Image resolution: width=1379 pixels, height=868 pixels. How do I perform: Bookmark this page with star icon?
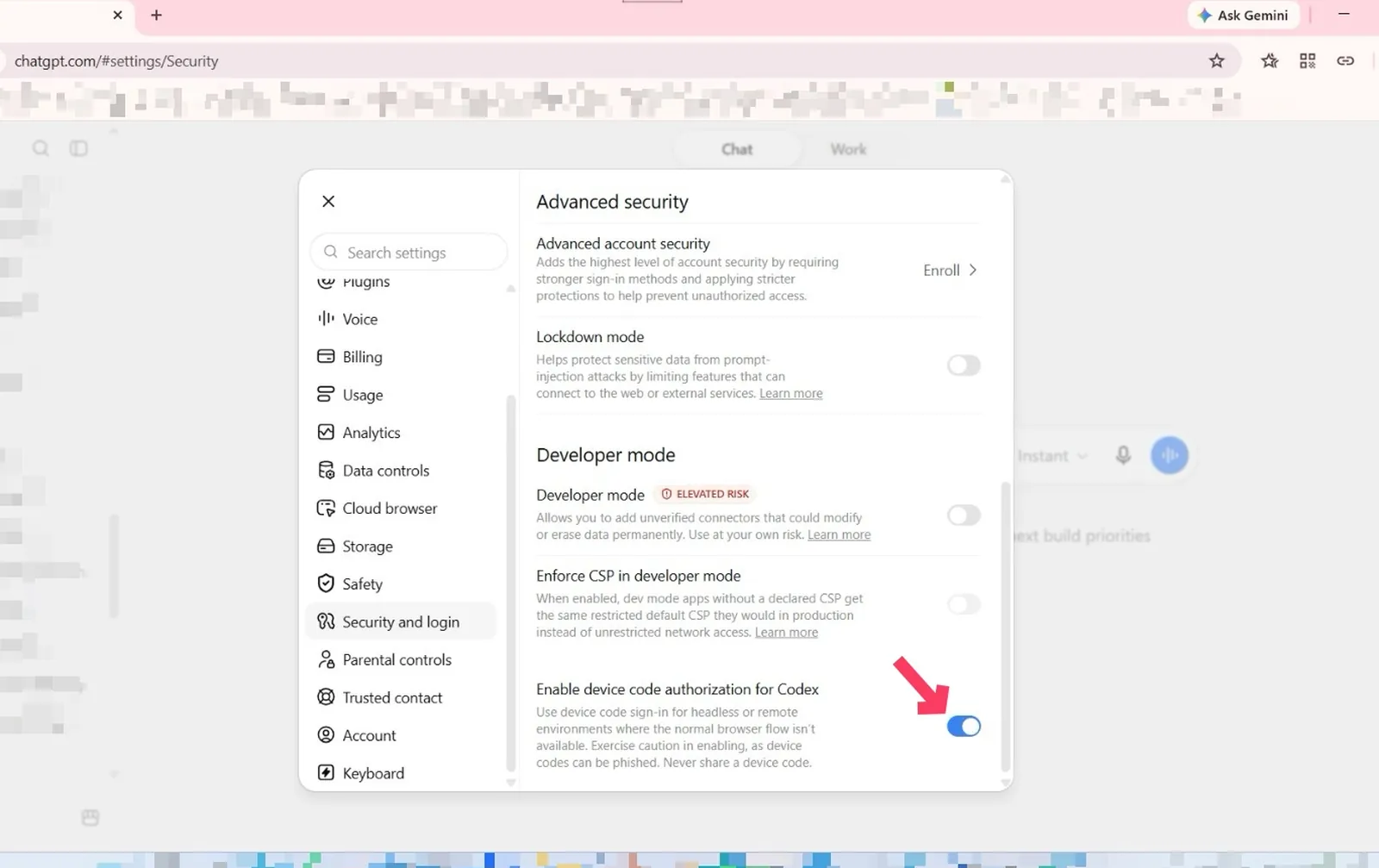[1216, 60]
